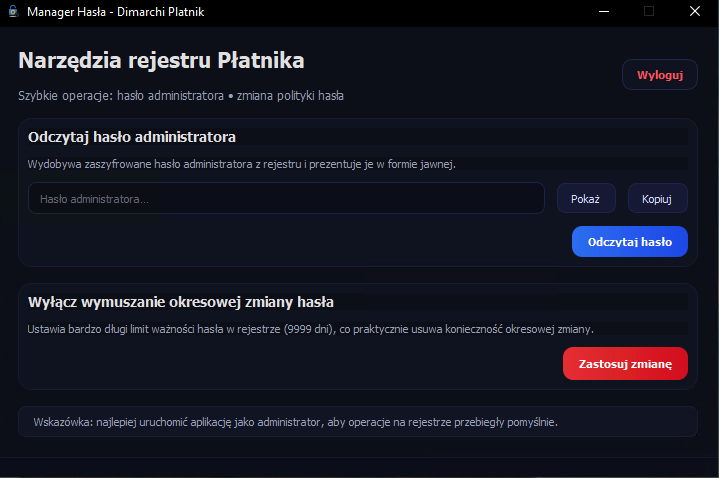Close the Manager Hasła window
Image resolution: width=719 pixels, height=478 pixels.
pos(695,11)
